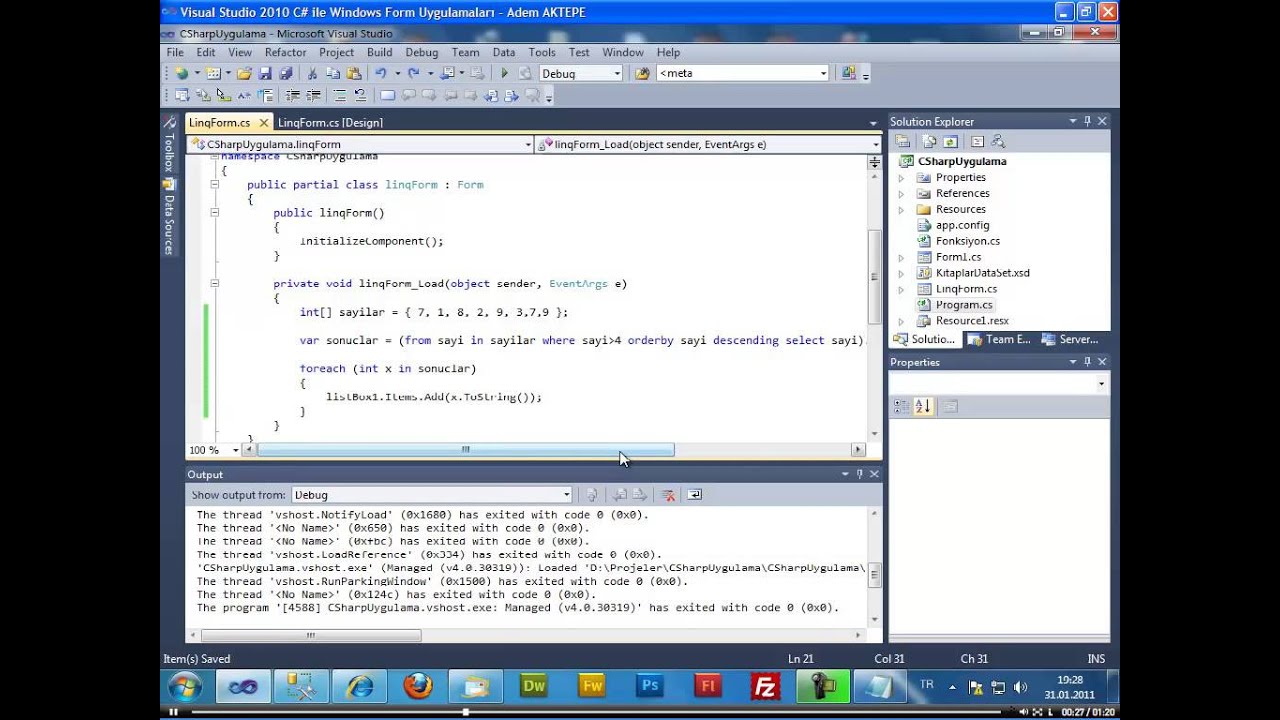Open the Data Sources side tab
This screenshot has width=1280, height=720.
pyautogui.click(x=169, y=218)
